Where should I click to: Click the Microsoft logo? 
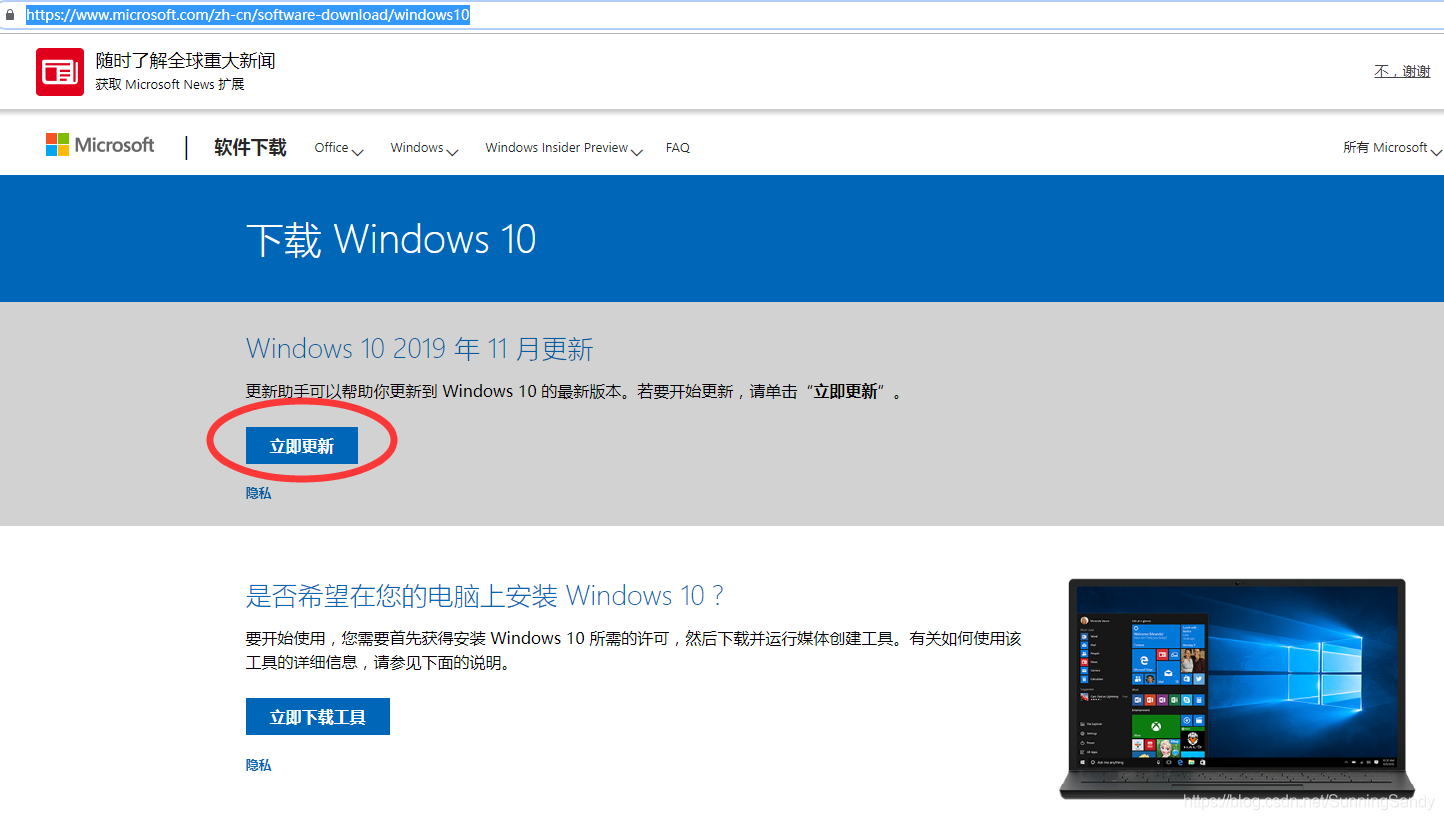tap(100, 145)
